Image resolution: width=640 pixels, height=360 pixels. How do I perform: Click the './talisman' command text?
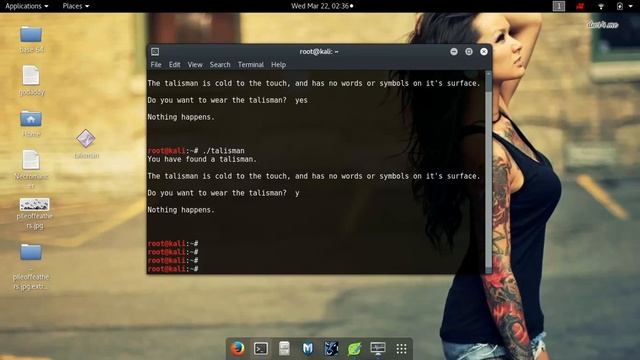pos(224,151)
